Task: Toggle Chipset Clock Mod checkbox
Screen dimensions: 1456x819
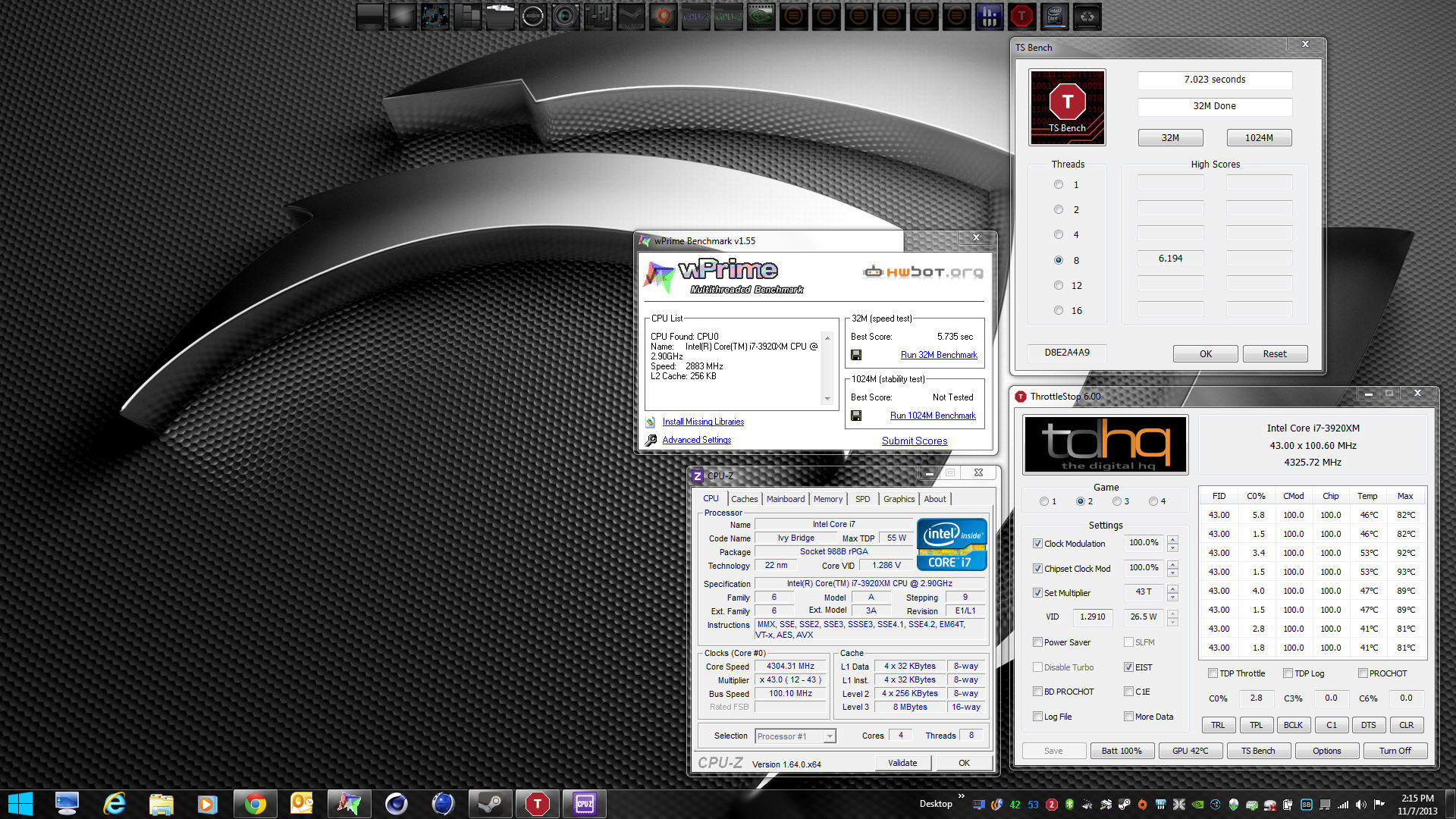Action: (x=1037, y=569)
